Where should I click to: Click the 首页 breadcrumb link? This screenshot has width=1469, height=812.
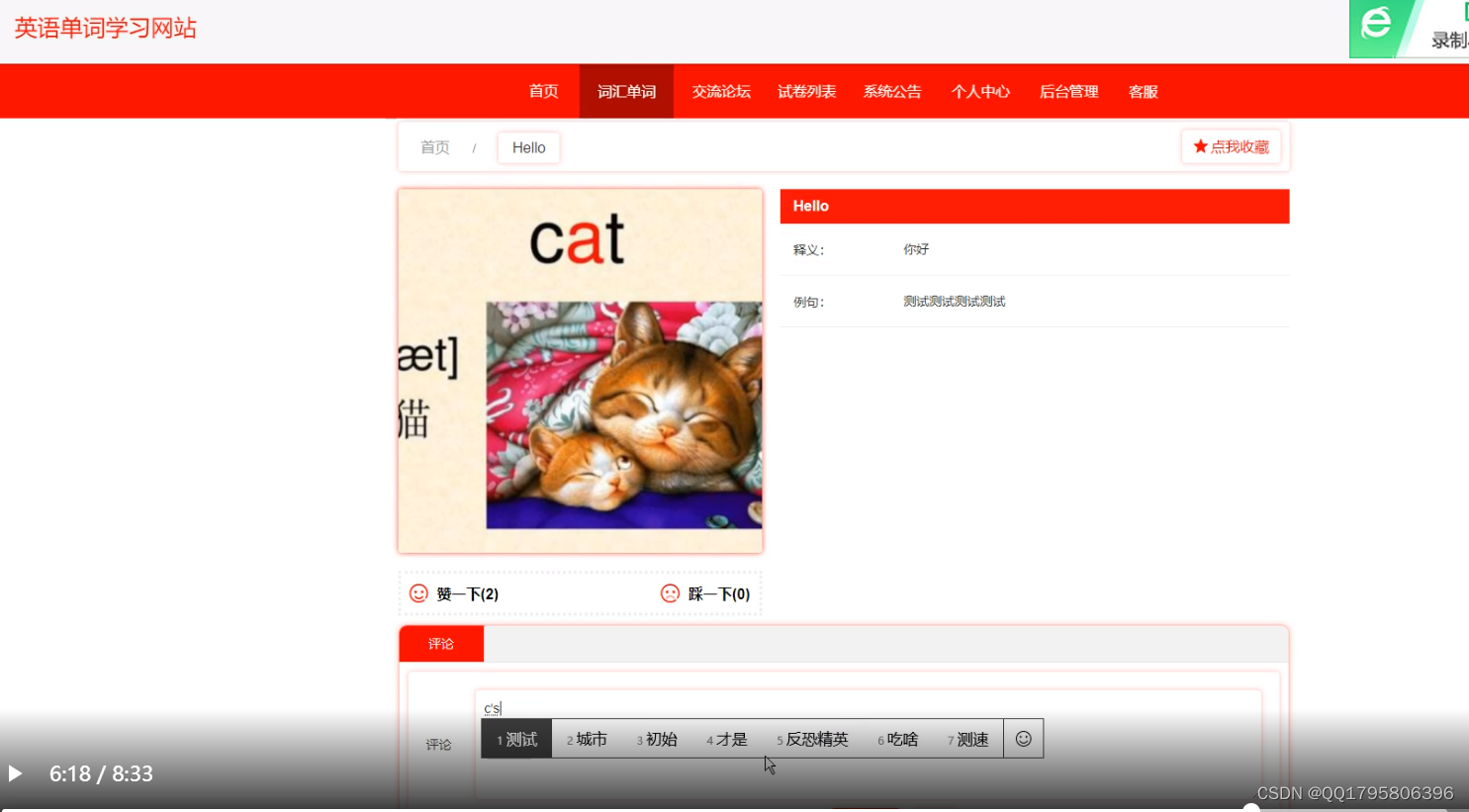pyautogui.click(x=434, y=147)
